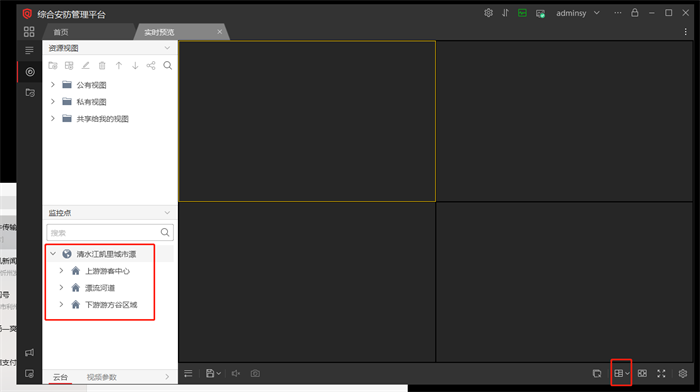Click the share view icon
This screenshot has width=700, height=392.
click(151, 66)
